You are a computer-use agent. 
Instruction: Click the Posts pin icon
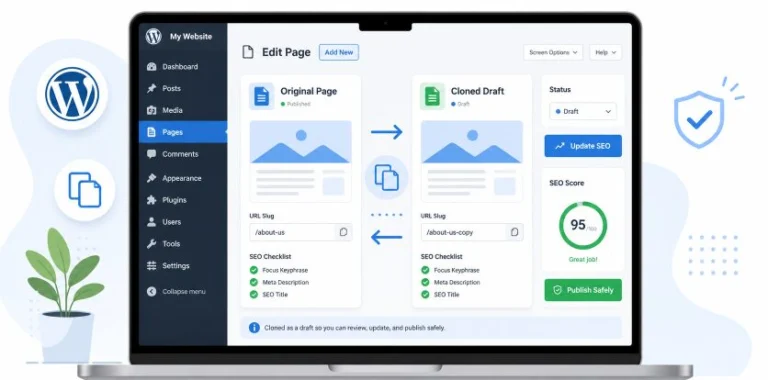pos(151,89)
